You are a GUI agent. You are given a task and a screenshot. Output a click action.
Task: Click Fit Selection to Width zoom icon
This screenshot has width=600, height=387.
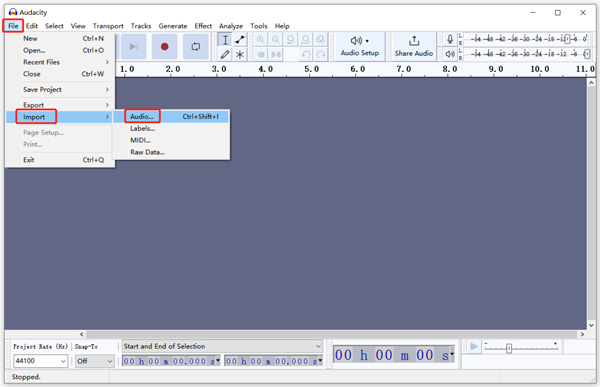[291, 40]
